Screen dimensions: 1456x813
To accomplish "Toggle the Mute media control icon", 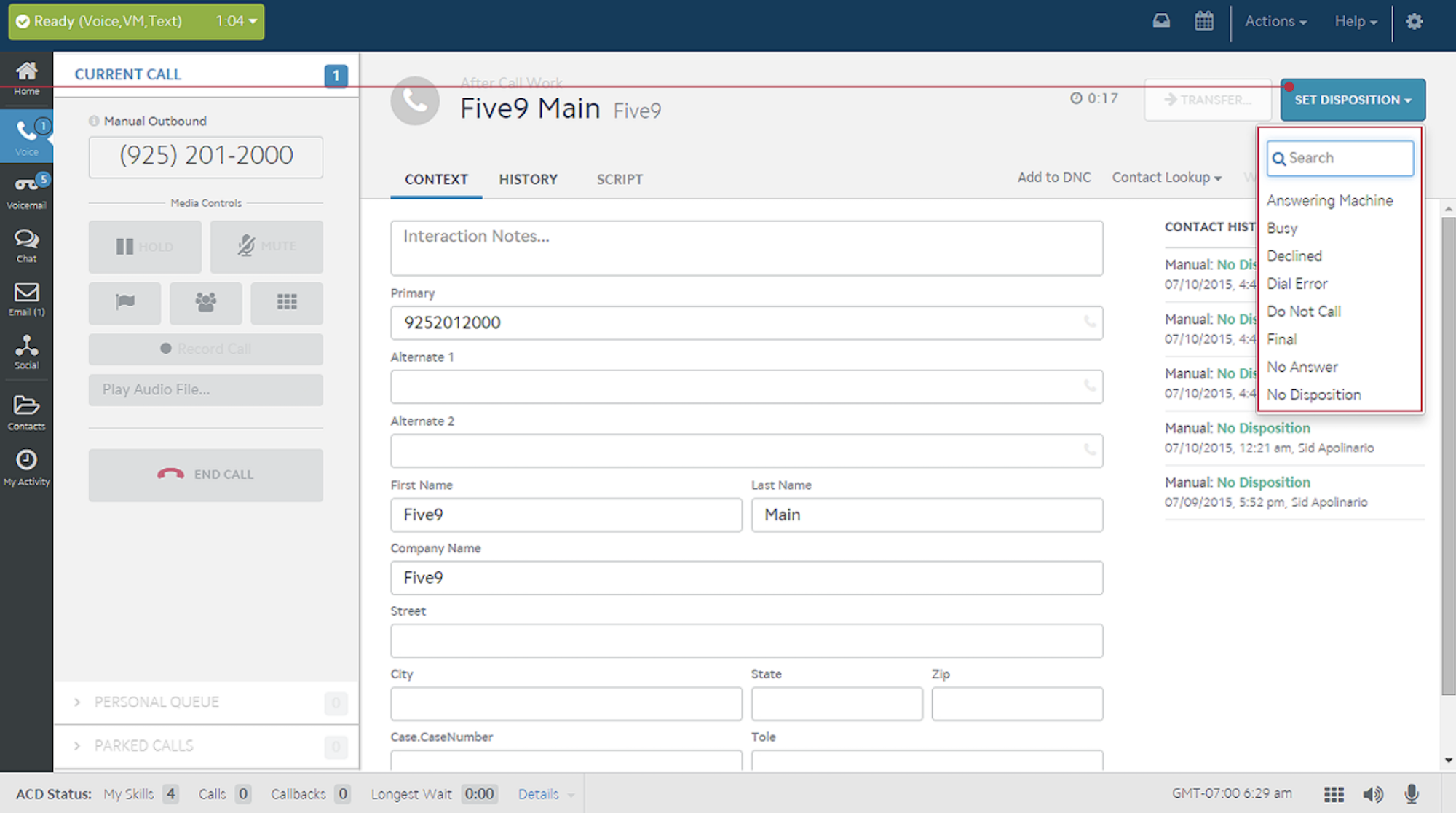I will [266, 244].
